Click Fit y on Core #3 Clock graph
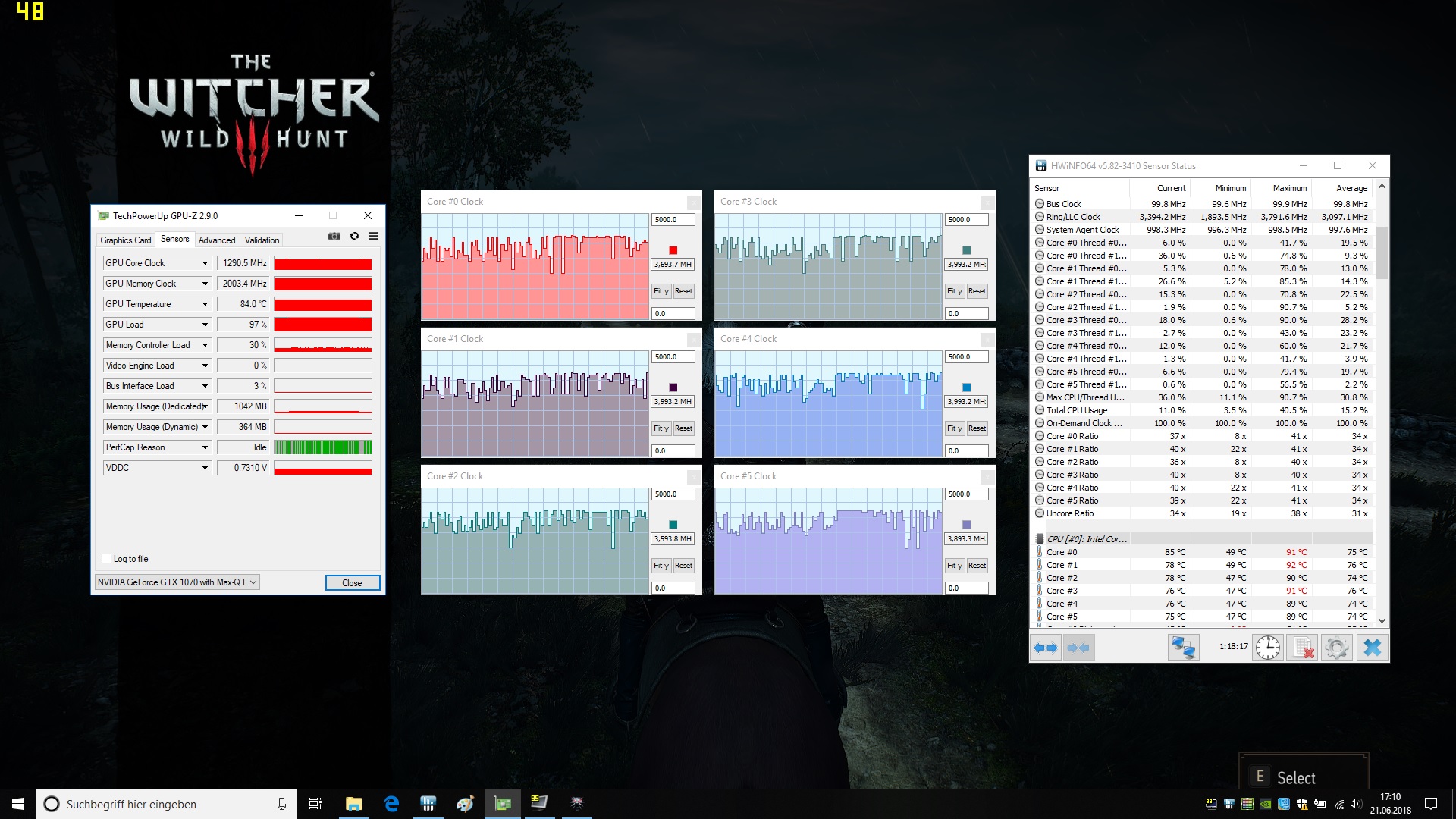The height and width of the screenshot is (819, 1456). click(x=954, y=291)
